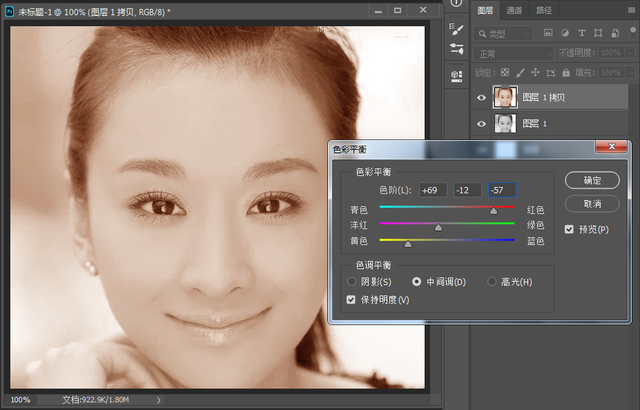Viewport: 640px width, 410px height.
Task: Click the lock position move icon
Action: coord(534,72)
